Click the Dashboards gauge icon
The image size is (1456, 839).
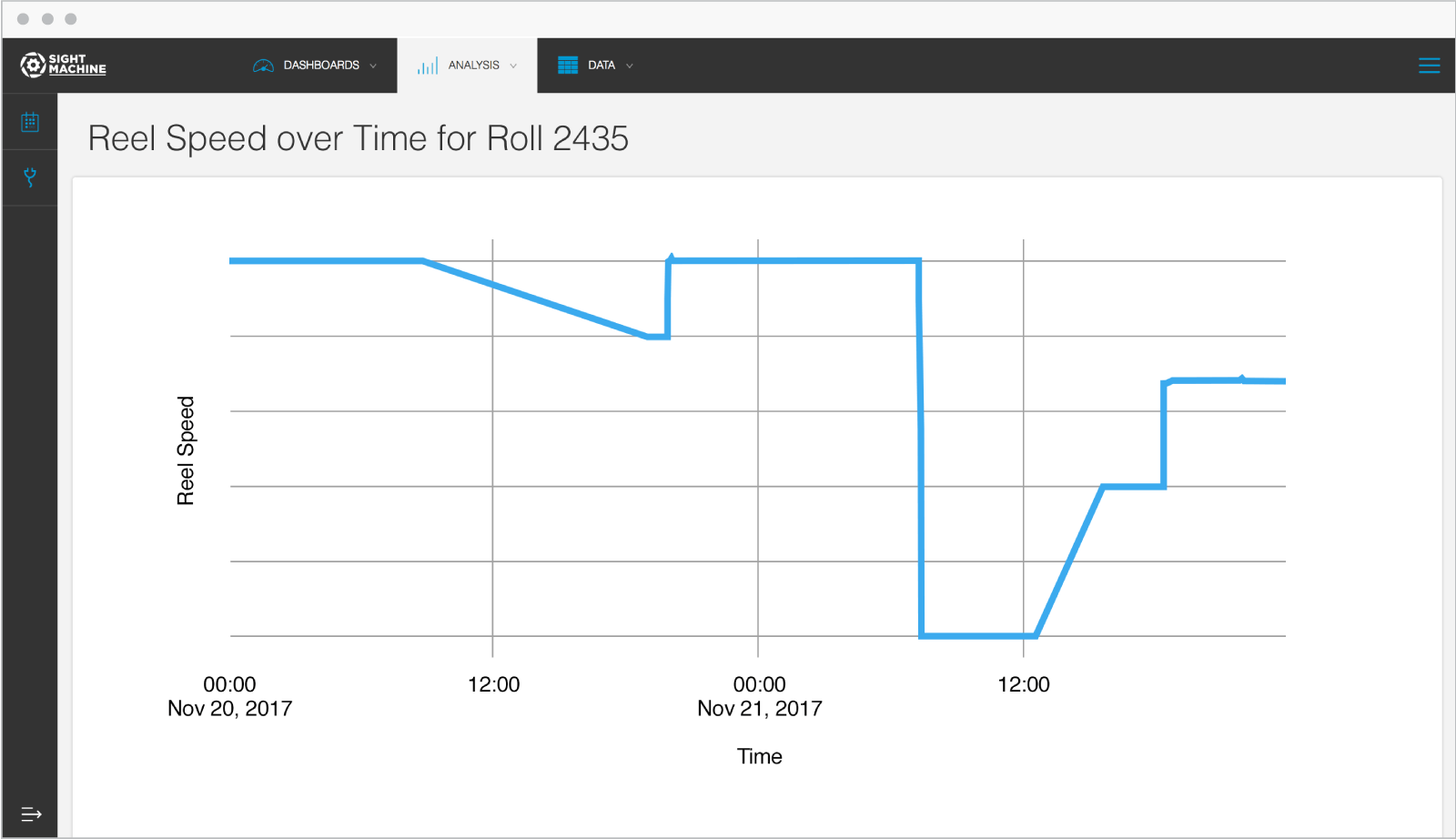pyautogui.click(x=263, y=66)
